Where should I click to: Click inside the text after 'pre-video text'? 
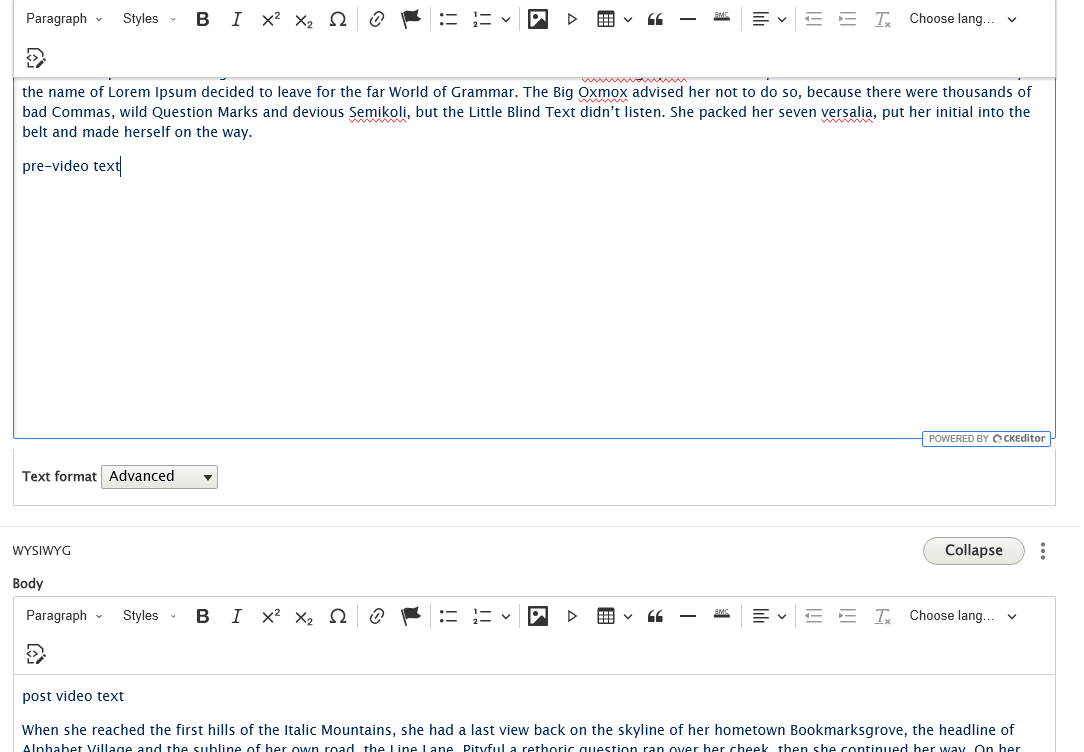click(121, 167)
